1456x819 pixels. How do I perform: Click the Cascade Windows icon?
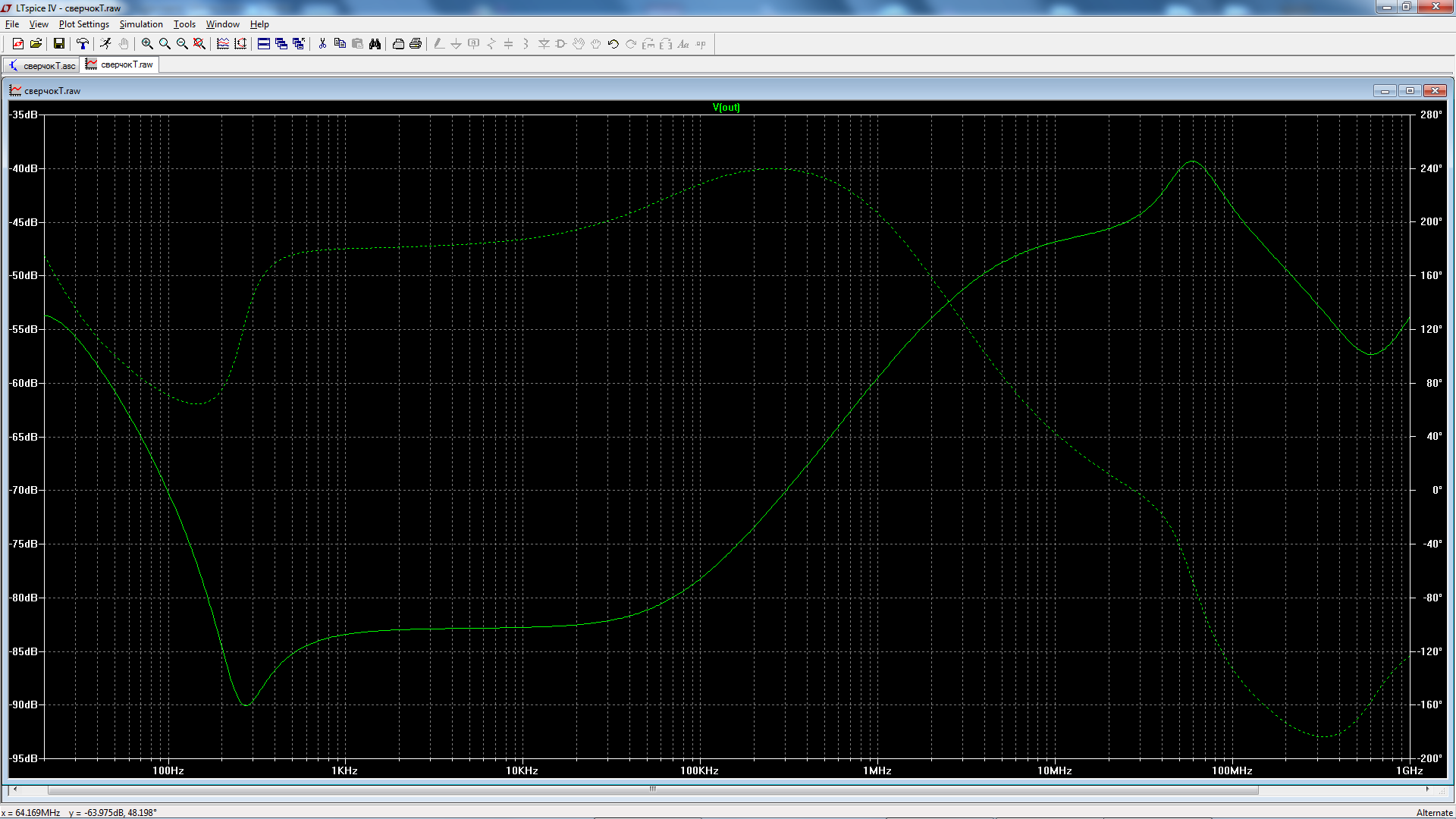[x=281, y=44]
